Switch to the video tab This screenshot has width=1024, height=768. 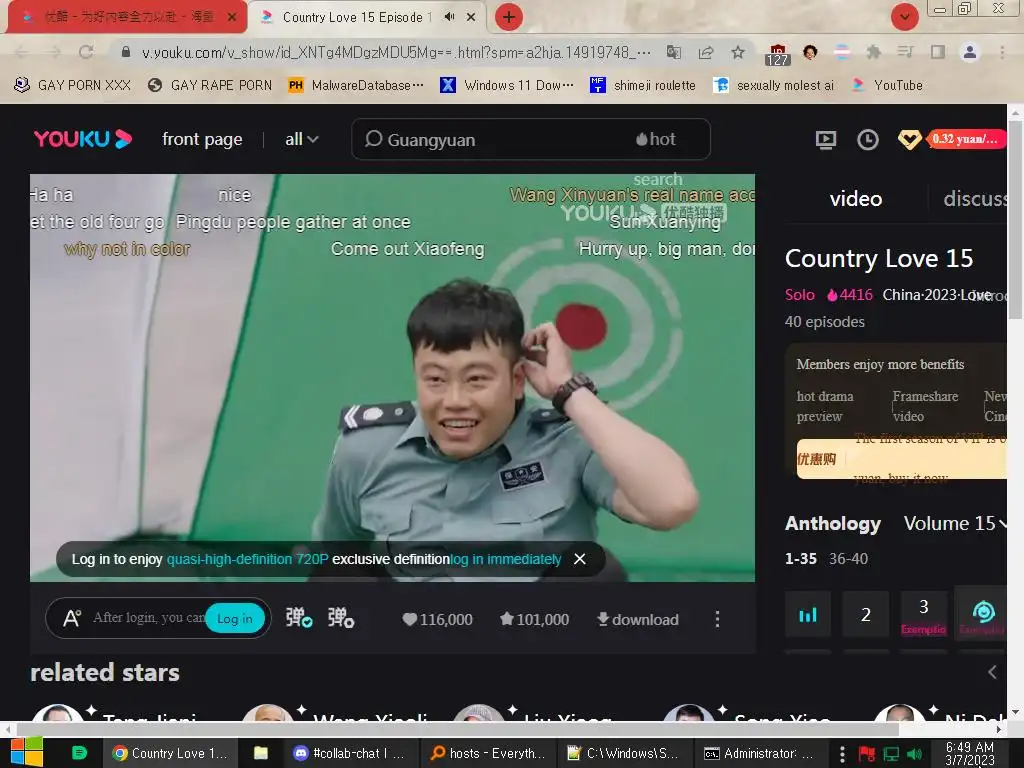coord(856,199)
